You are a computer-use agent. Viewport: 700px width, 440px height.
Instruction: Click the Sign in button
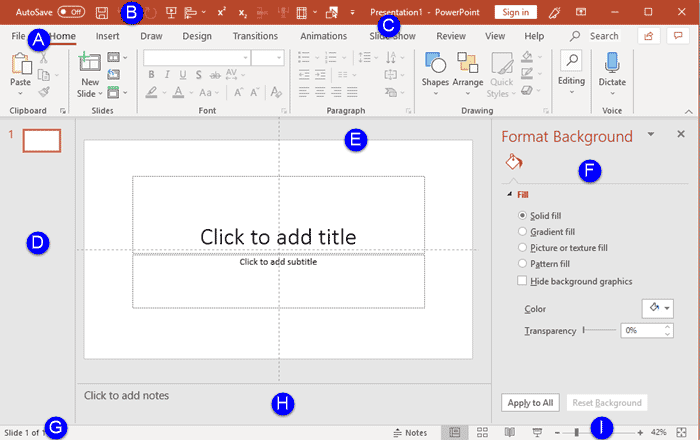pos(516,12)
